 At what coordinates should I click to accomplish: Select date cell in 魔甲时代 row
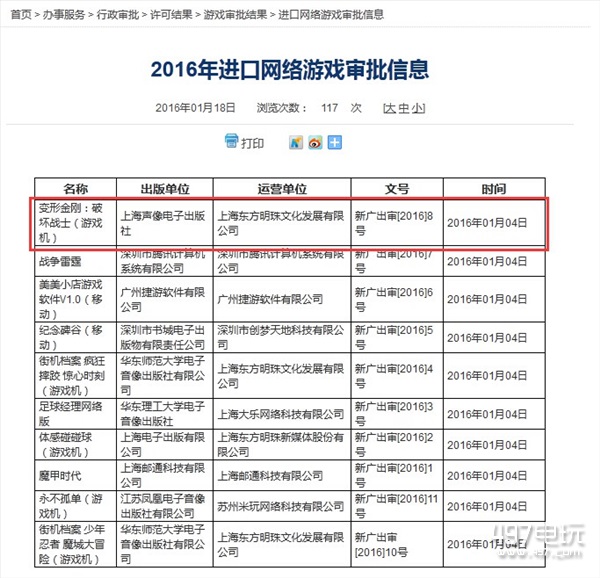[494, 475]
